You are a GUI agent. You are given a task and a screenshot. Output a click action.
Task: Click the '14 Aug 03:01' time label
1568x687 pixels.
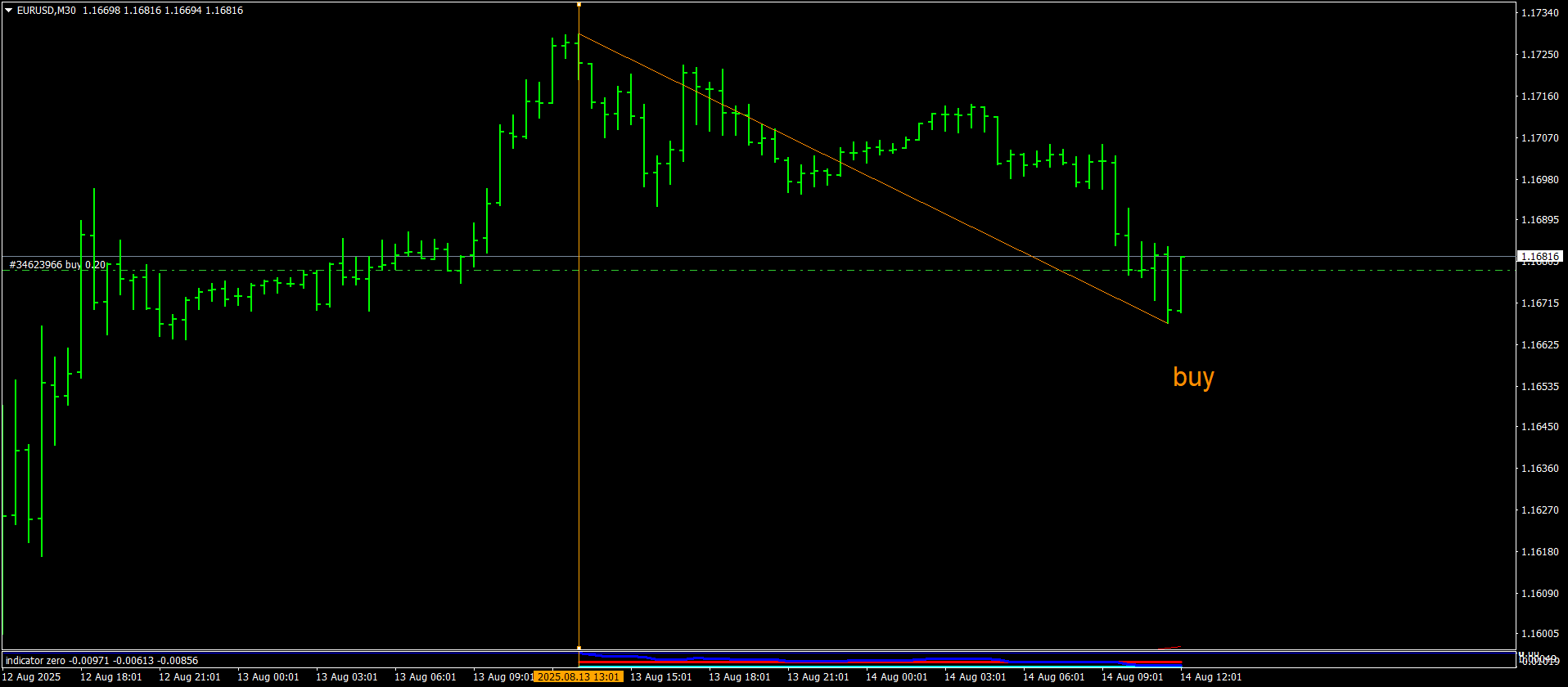[x=975, y=677]
